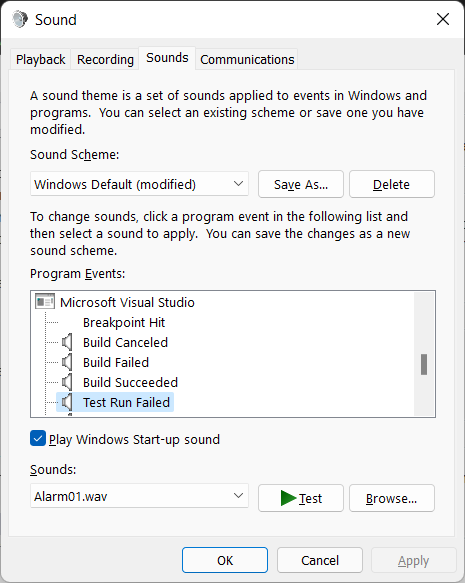Click the speaker icon beside Build Failed

pyautogui.click(x=67, y=363)
